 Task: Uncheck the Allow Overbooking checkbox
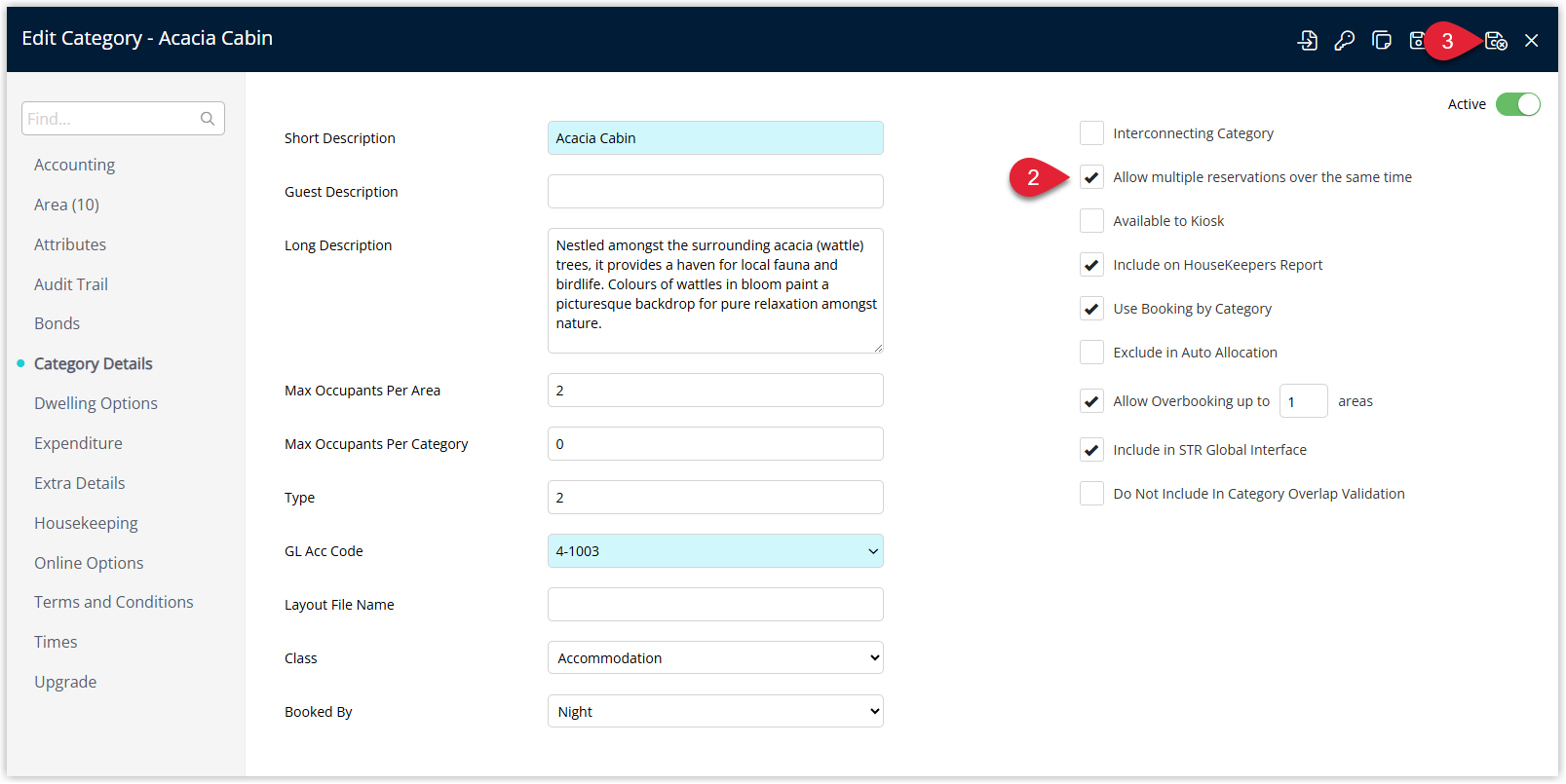(1091, 401)
